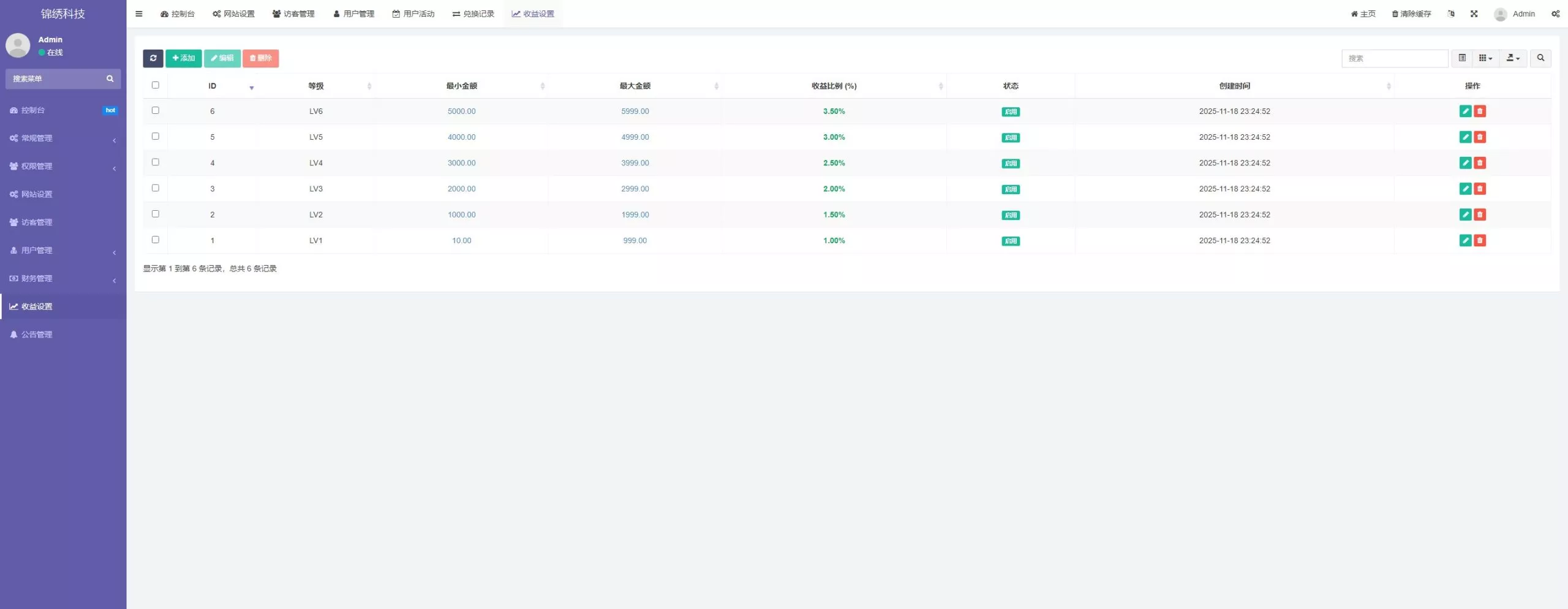Click the fullscreen toggle icon in header
The image size is (1568, 609).
[x=1474, y=14]
